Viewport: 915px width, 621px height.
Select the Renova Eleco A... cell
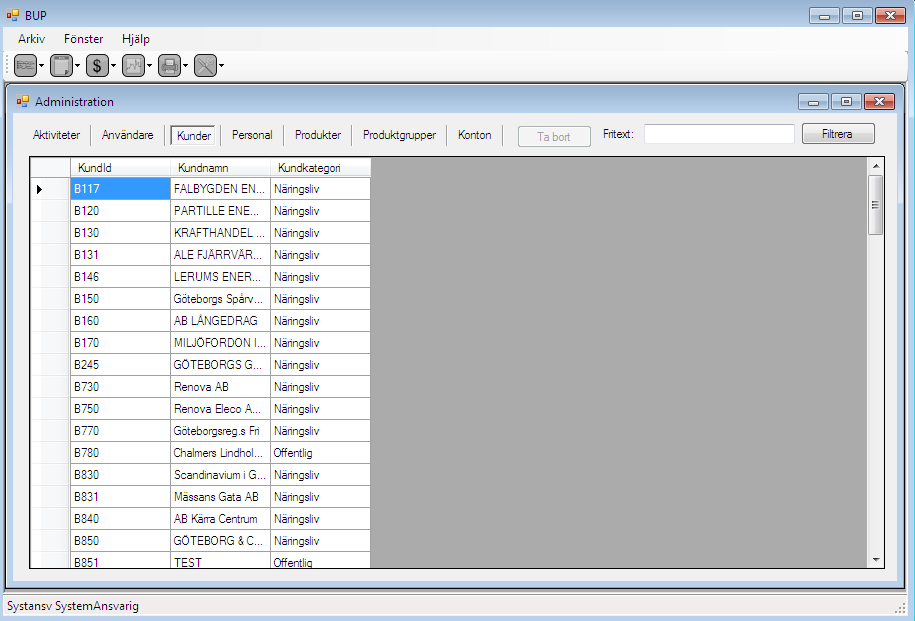click(x=220, y=409)
